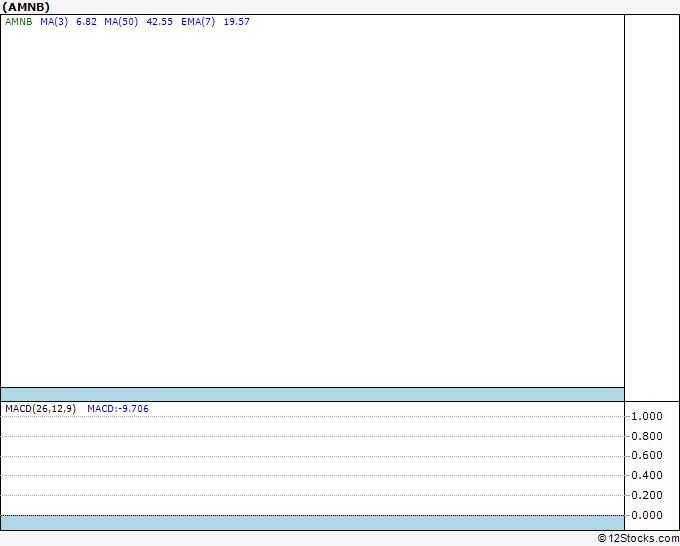Click the 12Stocks.com copyright text
This screenshot has height=546, width=680.
pos(638,539)
